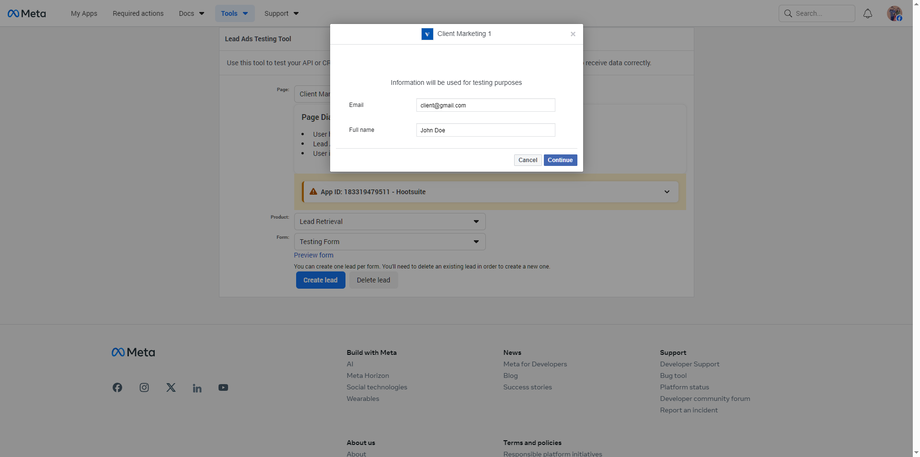The width and height of the screenshot is (920, 457).
Task: Open the notifications bell
Action: tap(868, 13)
